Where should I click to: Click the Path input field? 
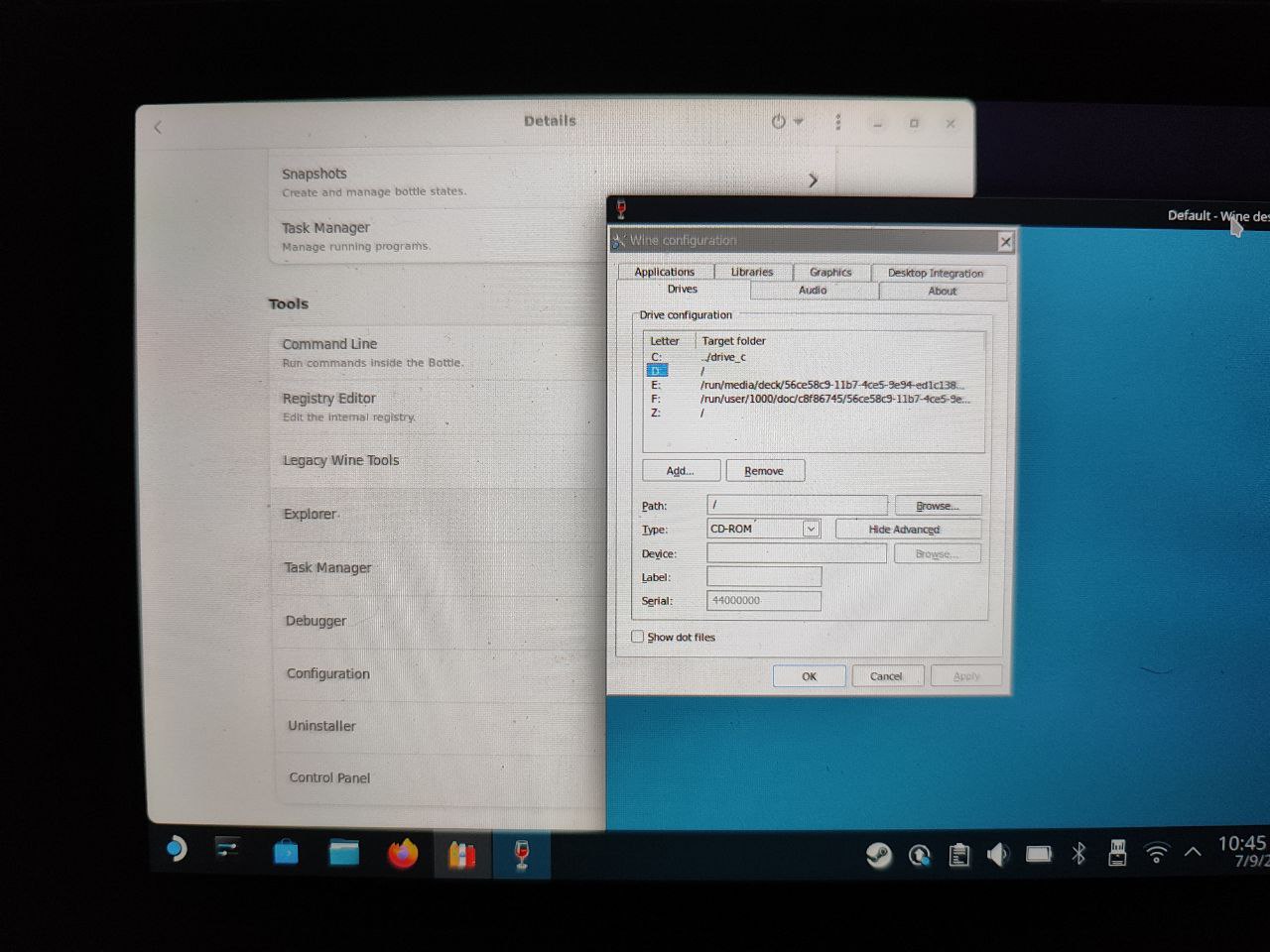(797, 505)
